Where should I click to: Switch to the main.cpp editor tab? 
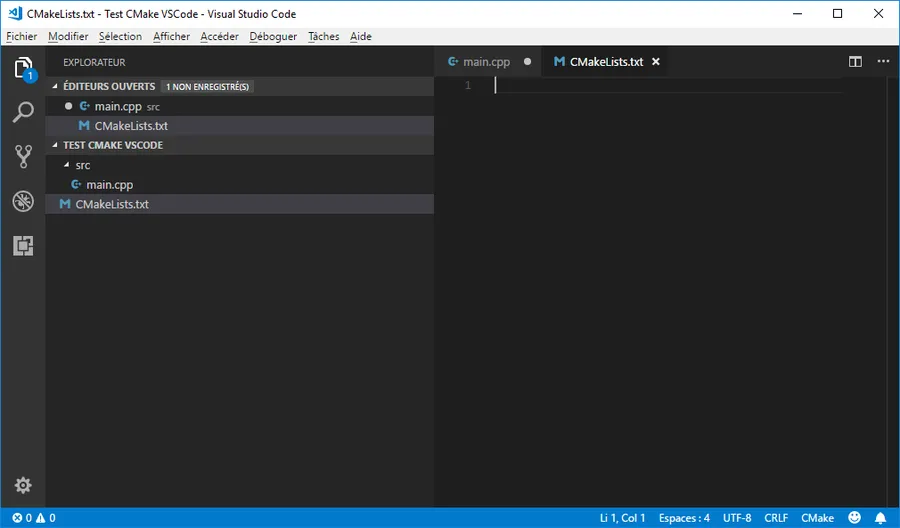pos(487,61)
